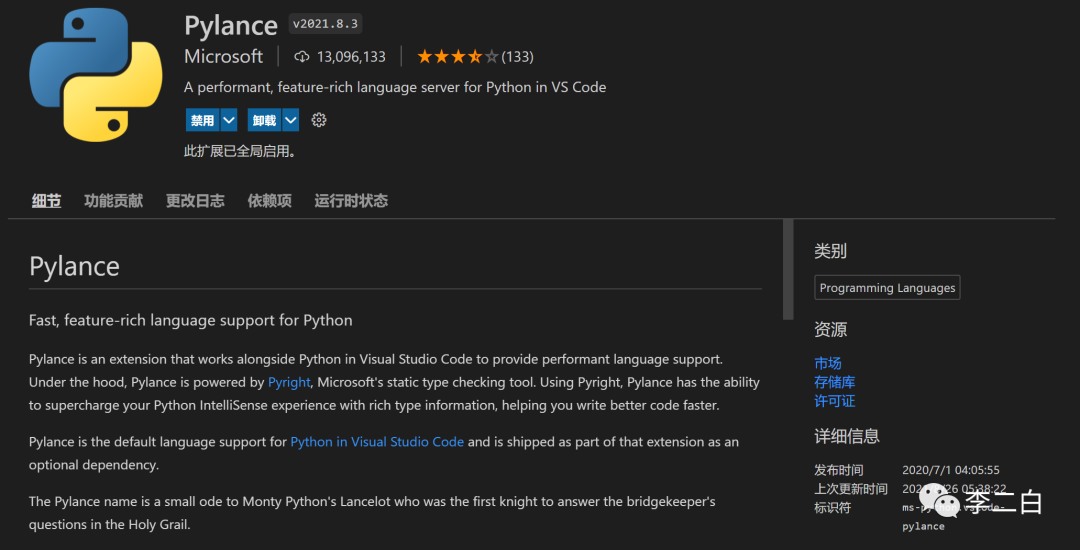This screenshot has height=550, width=1080.
Task: Expand the 禁用 dropdown arrow
Action: (229, 120)
